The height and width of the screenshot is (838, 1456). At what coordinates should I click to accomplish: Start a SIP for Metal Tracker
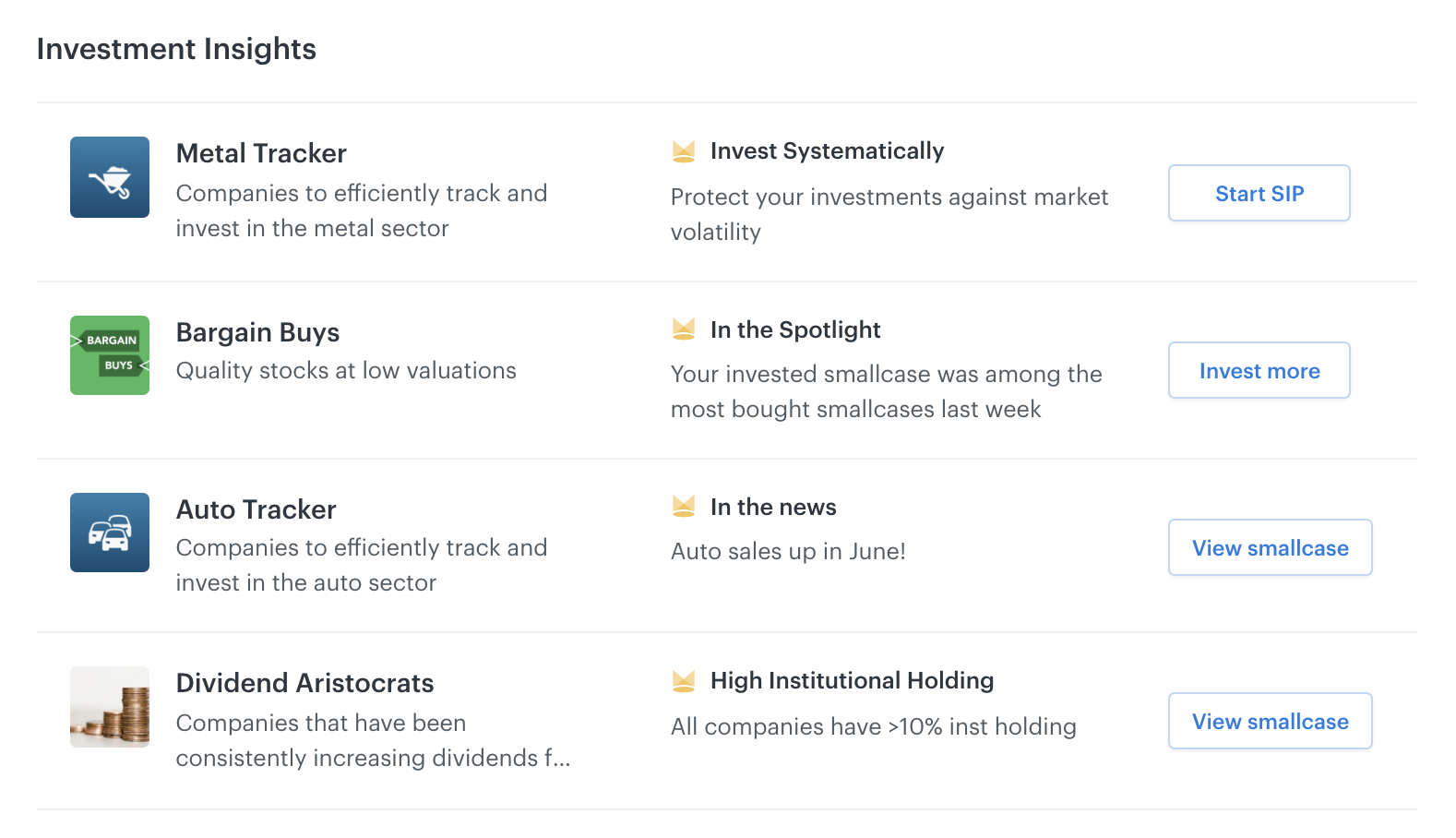1259,193
